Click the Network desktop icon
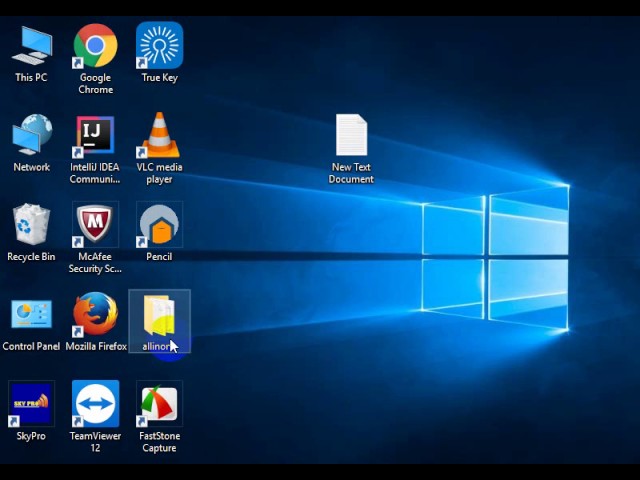The height and width of the screenshot is (480, 640). click(32, 135)
